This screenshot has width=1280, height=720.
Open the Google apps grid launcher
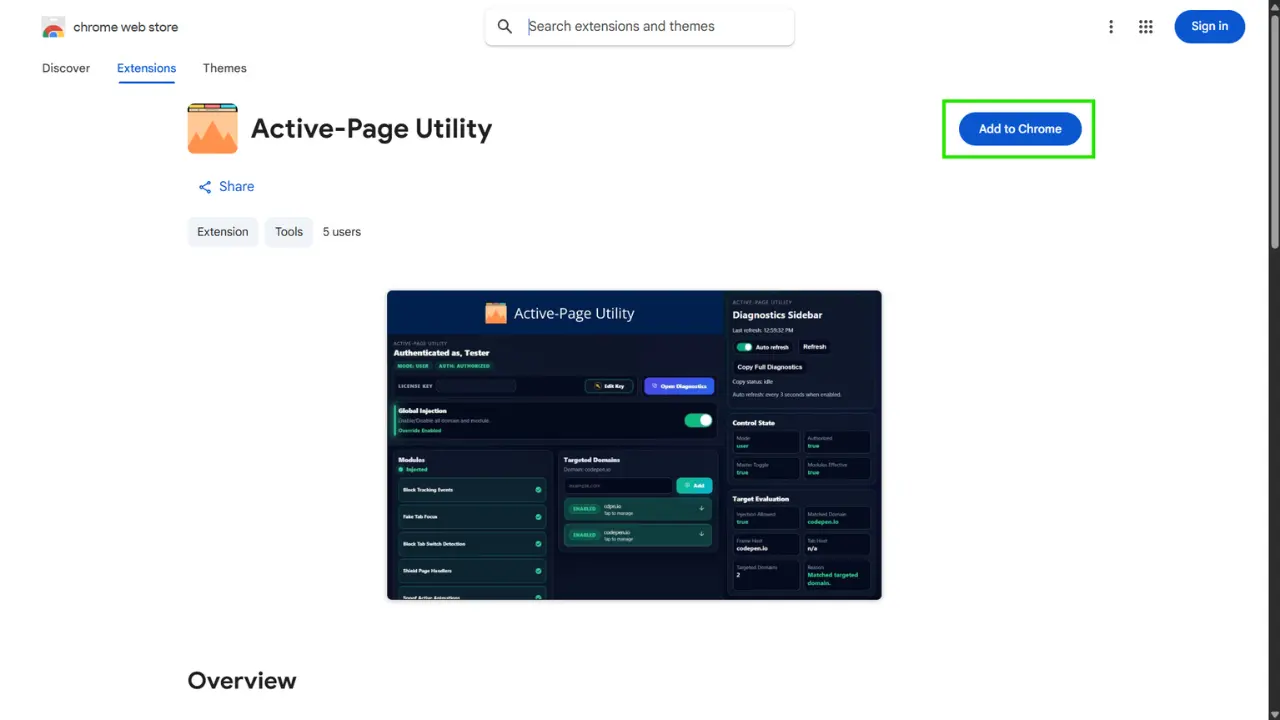point(1146,27)
